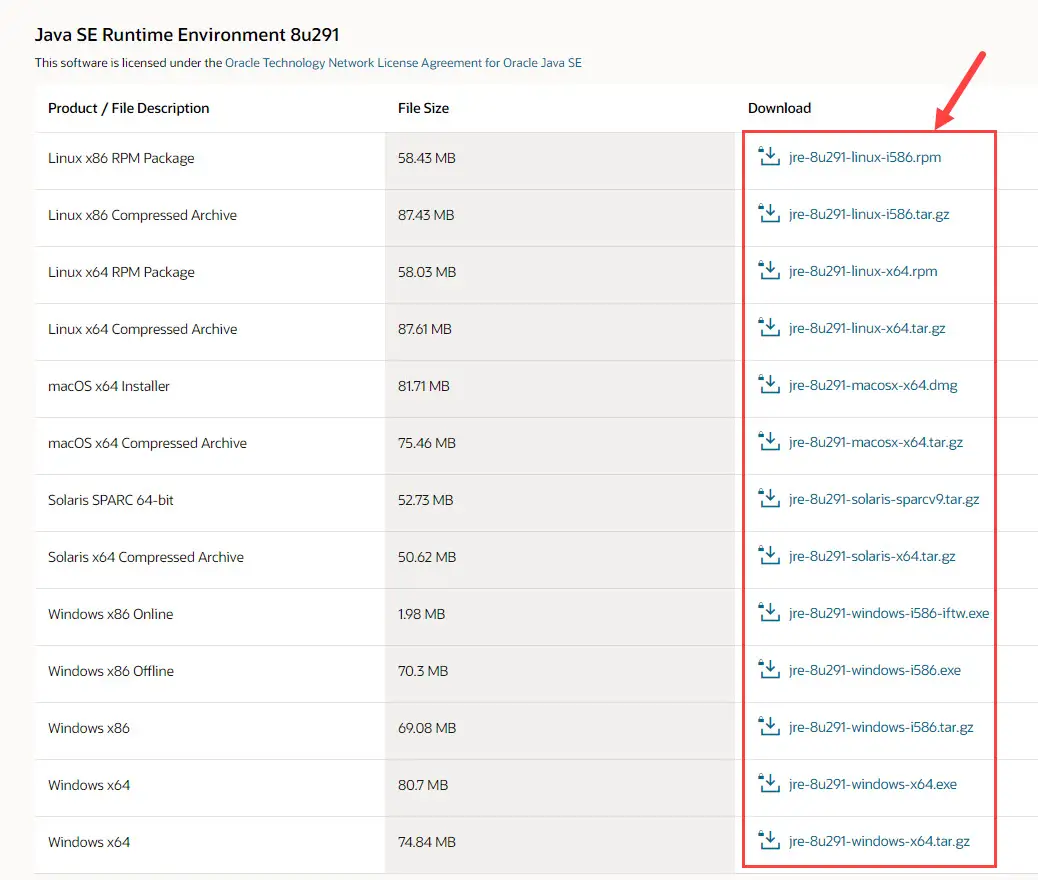This screenshot has height=880, width=1038.
Task: Click download icon beside jre-8u291-linux-i586.tar.gz
Action: pos(768,213)
